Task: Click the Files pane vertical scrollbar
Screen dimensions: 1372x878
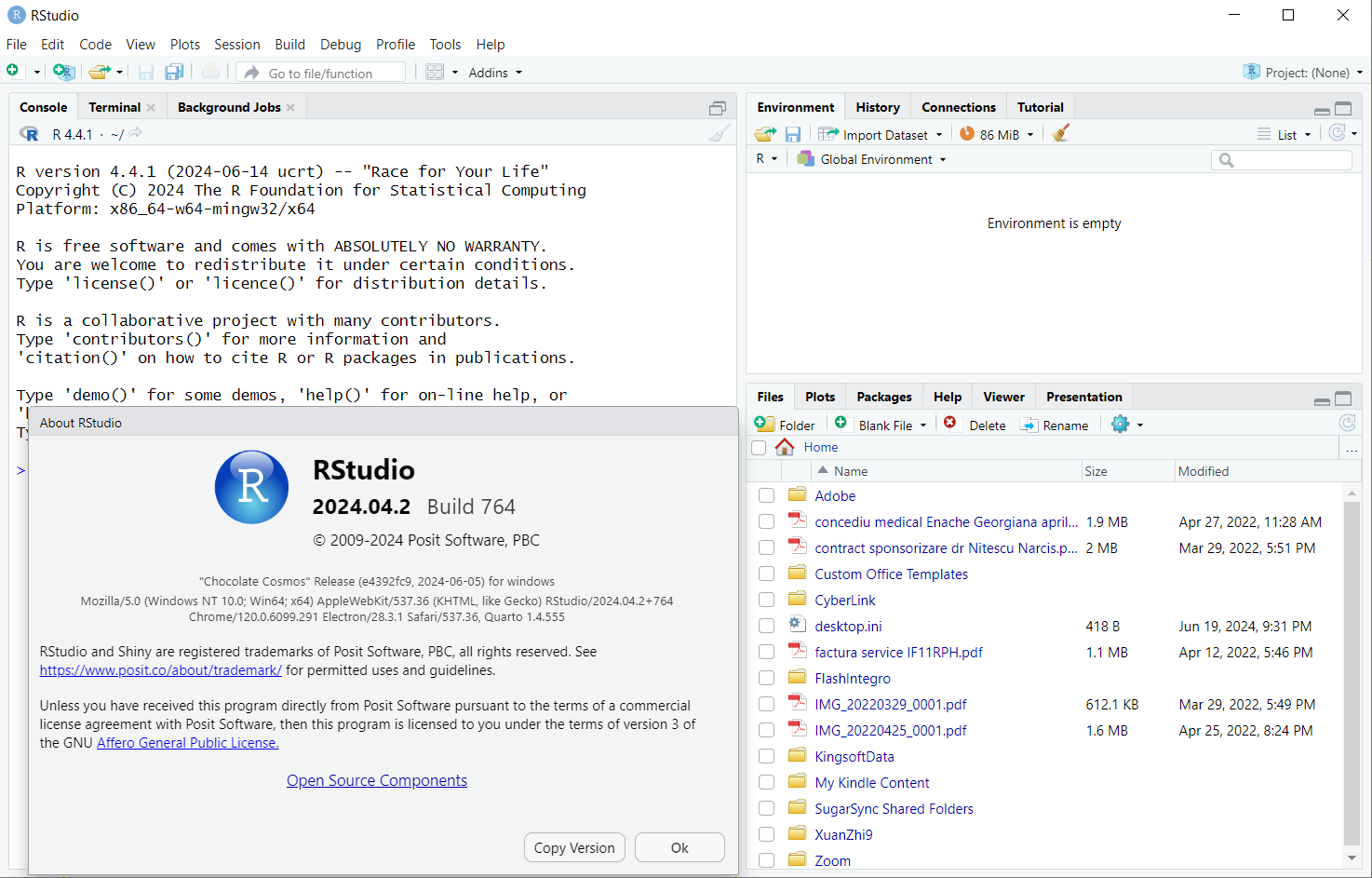Action: pos(1352,673)
